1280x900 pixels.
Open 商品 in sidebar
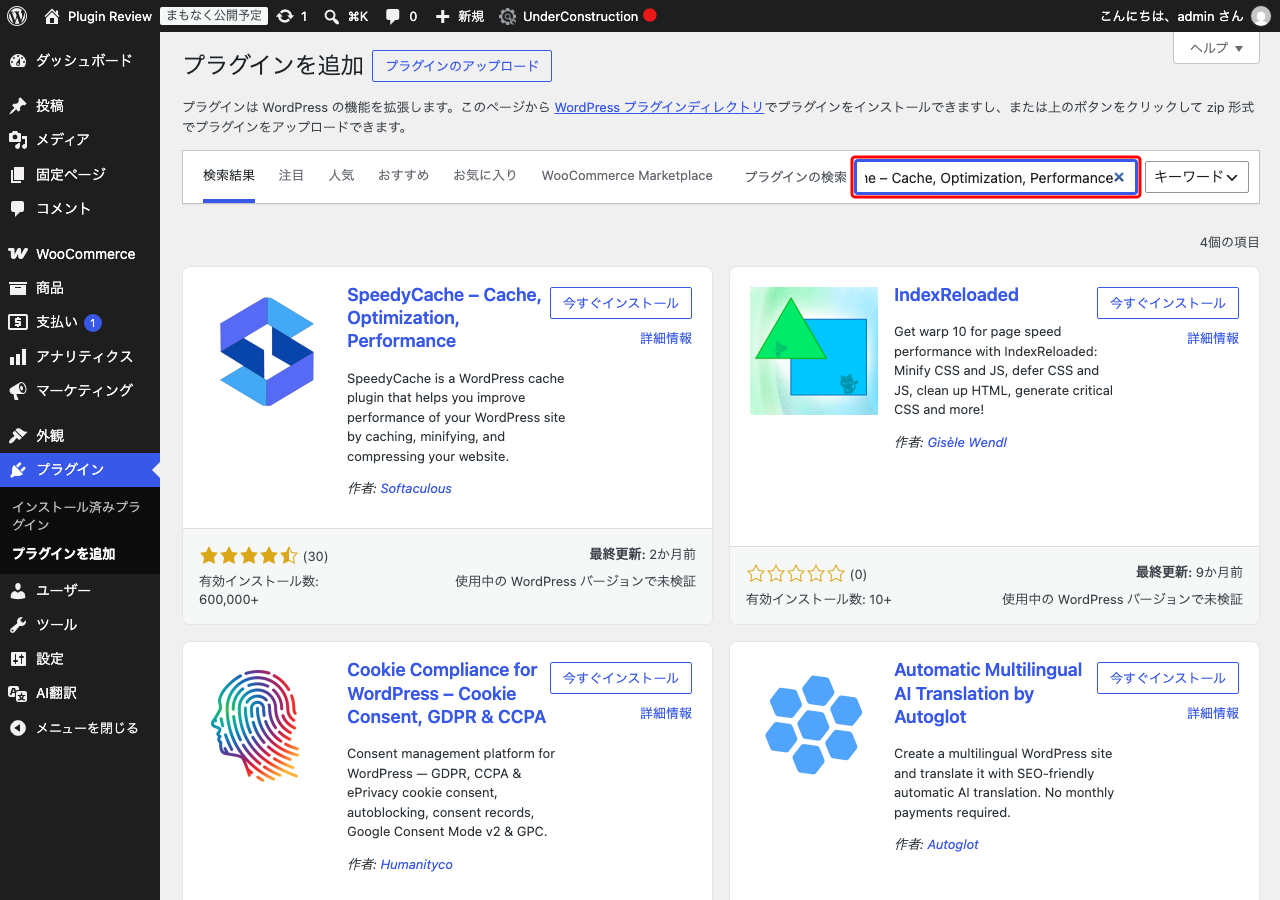point(80,288)
